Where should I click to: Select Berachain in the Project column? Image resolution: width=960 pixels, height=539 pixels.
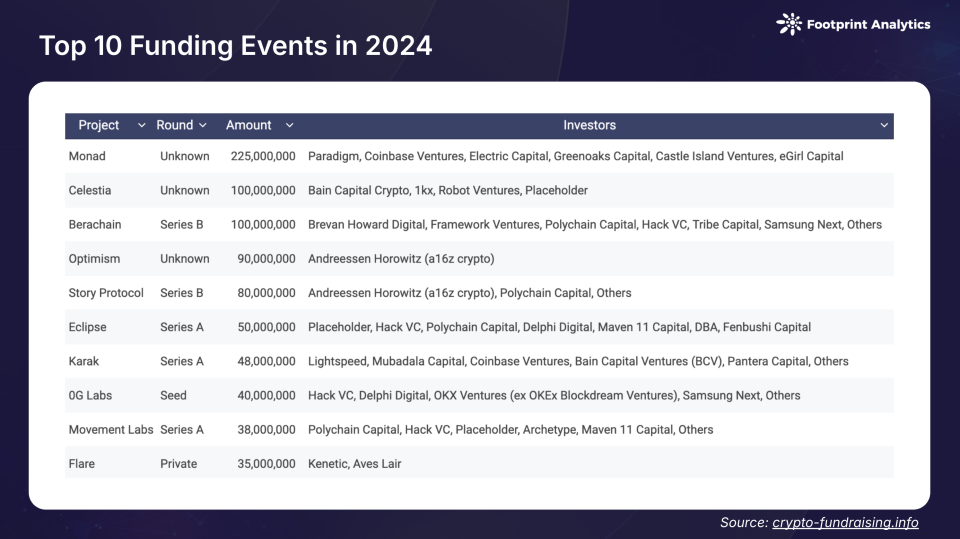coord(94,225)
